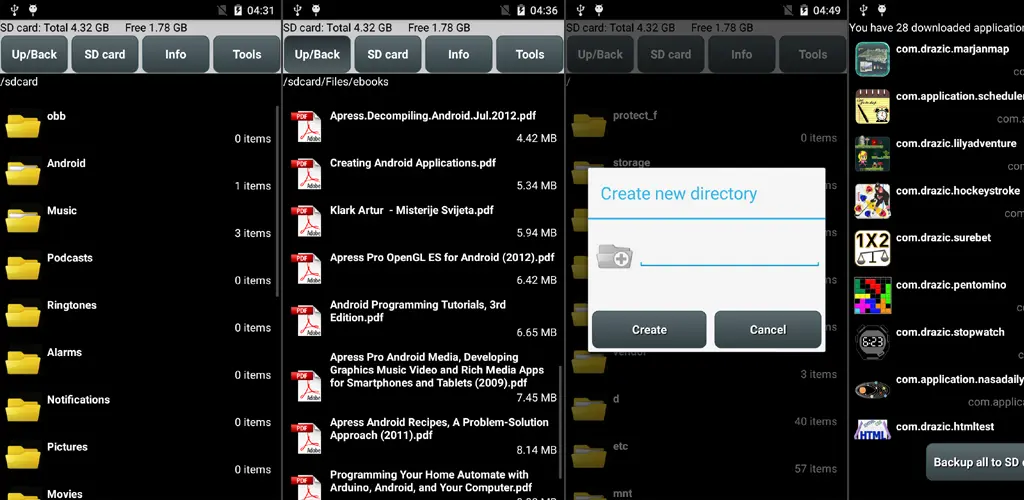The image size is (1024, 500).
Task: Focus the new directory name field
Action: 729,257
